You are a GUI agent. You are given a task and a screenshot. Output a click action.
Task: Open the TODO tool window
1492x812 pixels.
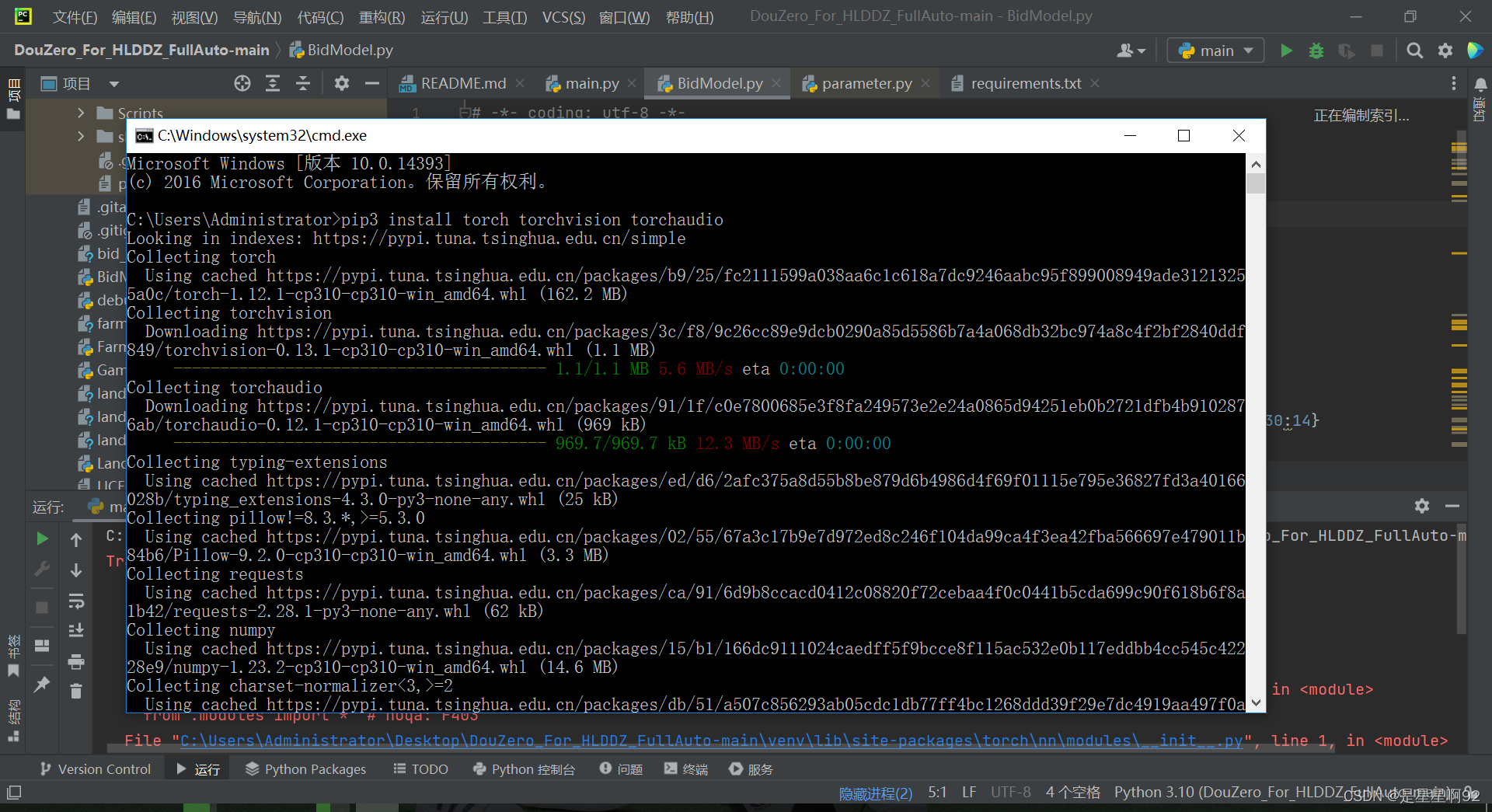[420, 769]
